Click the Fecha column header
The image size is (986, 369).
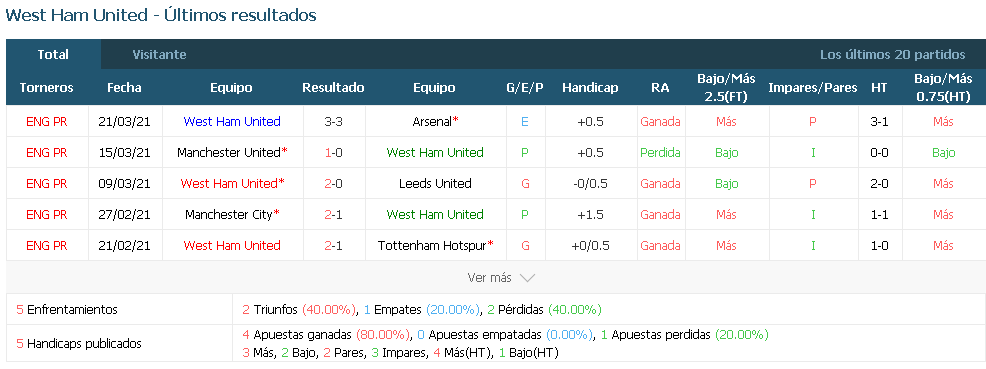[x=125, y=87]
